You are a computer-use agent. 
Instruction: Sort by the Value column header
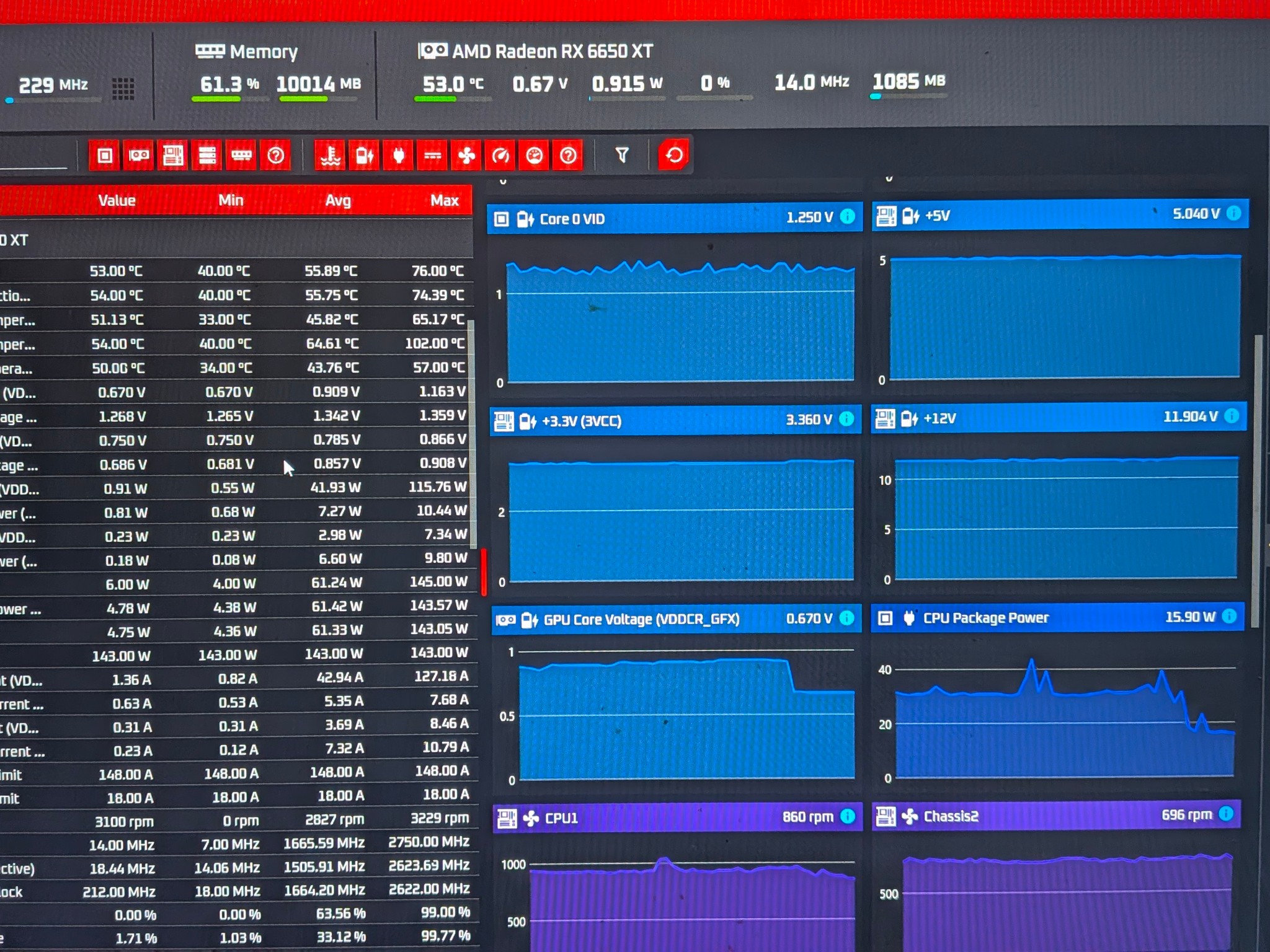tap(117, 200)
